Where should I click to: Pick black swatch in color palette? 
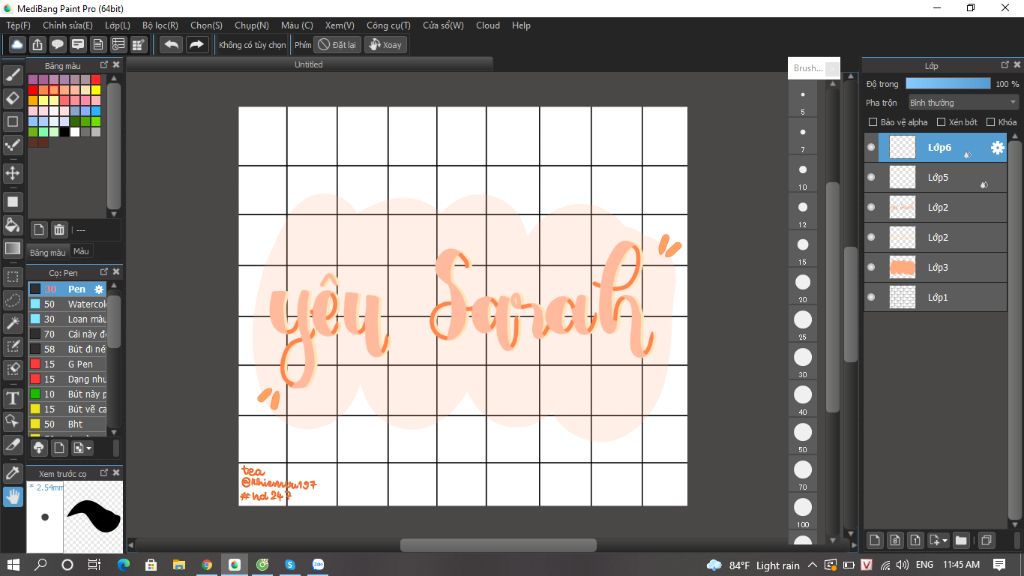click(x=64, y=132)
